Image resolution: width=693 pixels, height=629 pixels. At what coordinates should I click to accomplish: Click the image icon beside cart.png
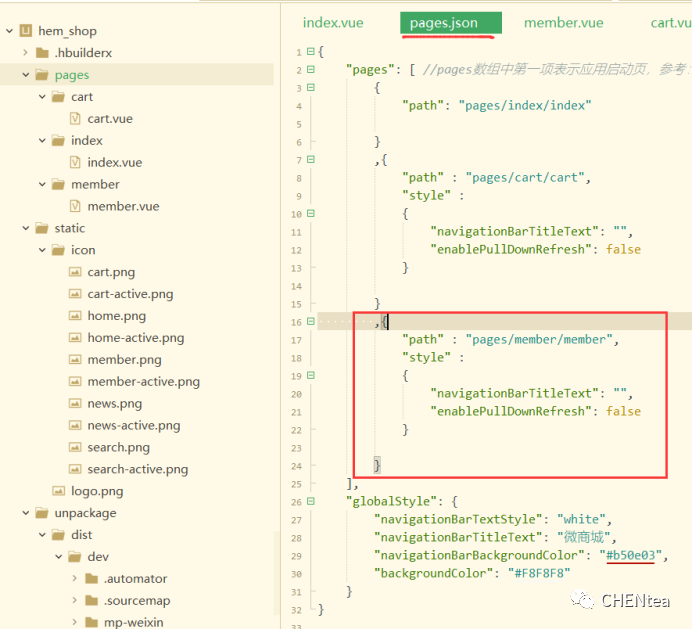(75, 272)
